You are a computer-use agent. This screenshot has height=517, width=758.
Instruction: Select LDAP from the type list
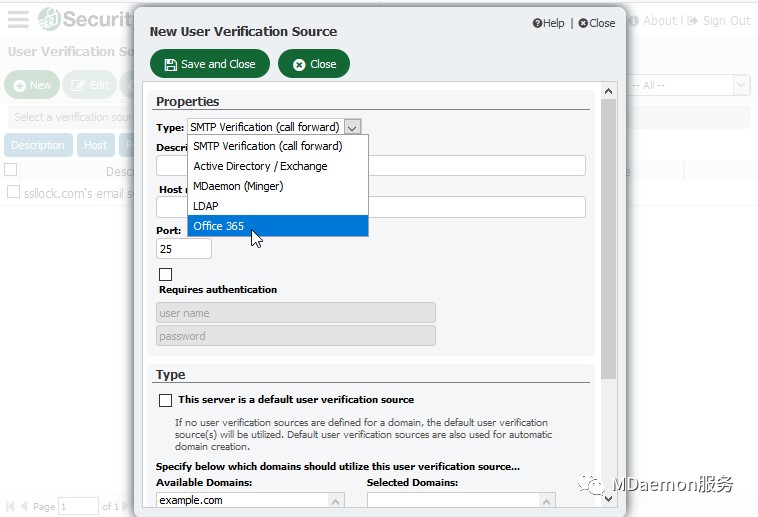click(277, 206)
